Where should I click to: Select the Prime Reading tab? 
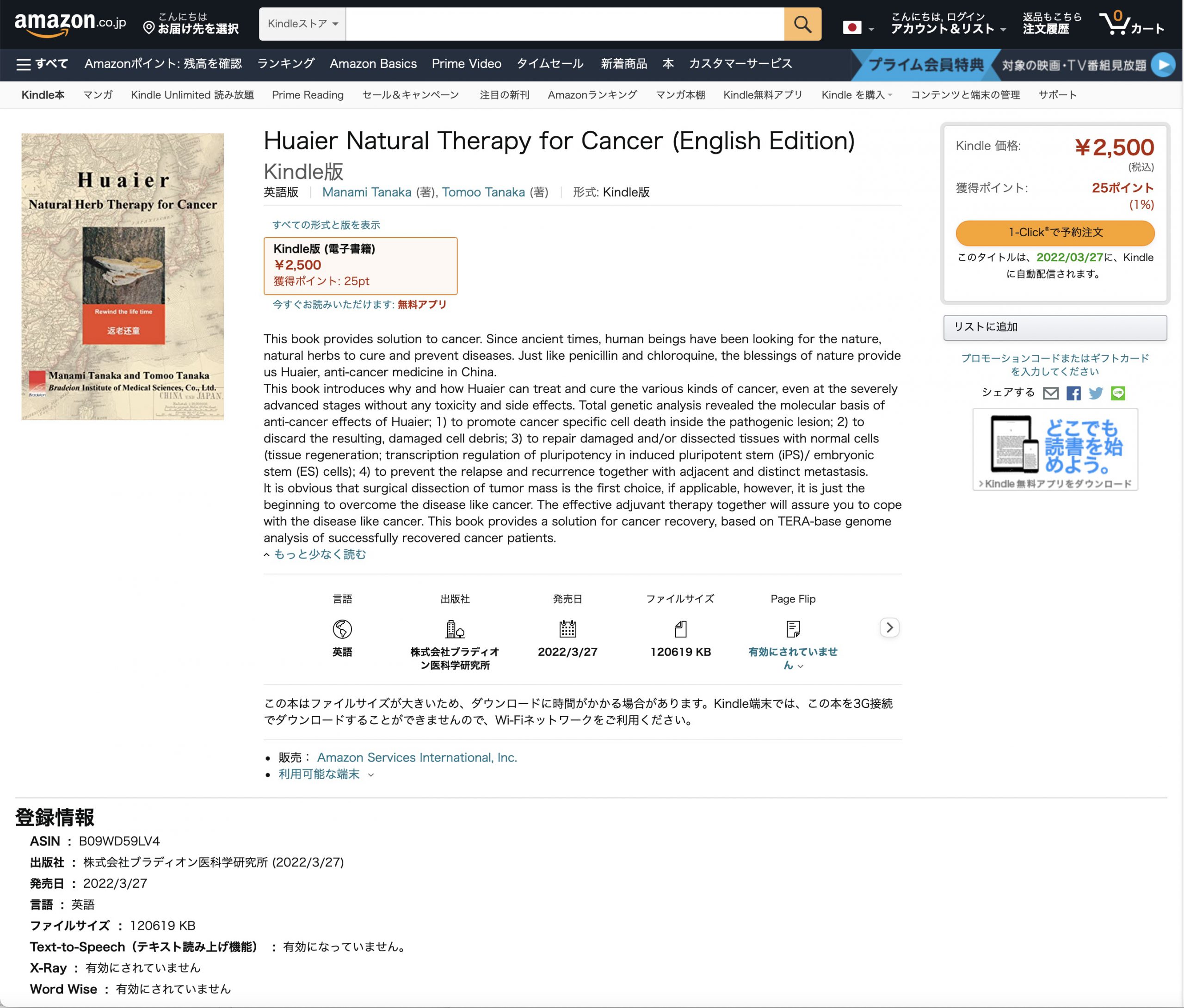[308, 95]
